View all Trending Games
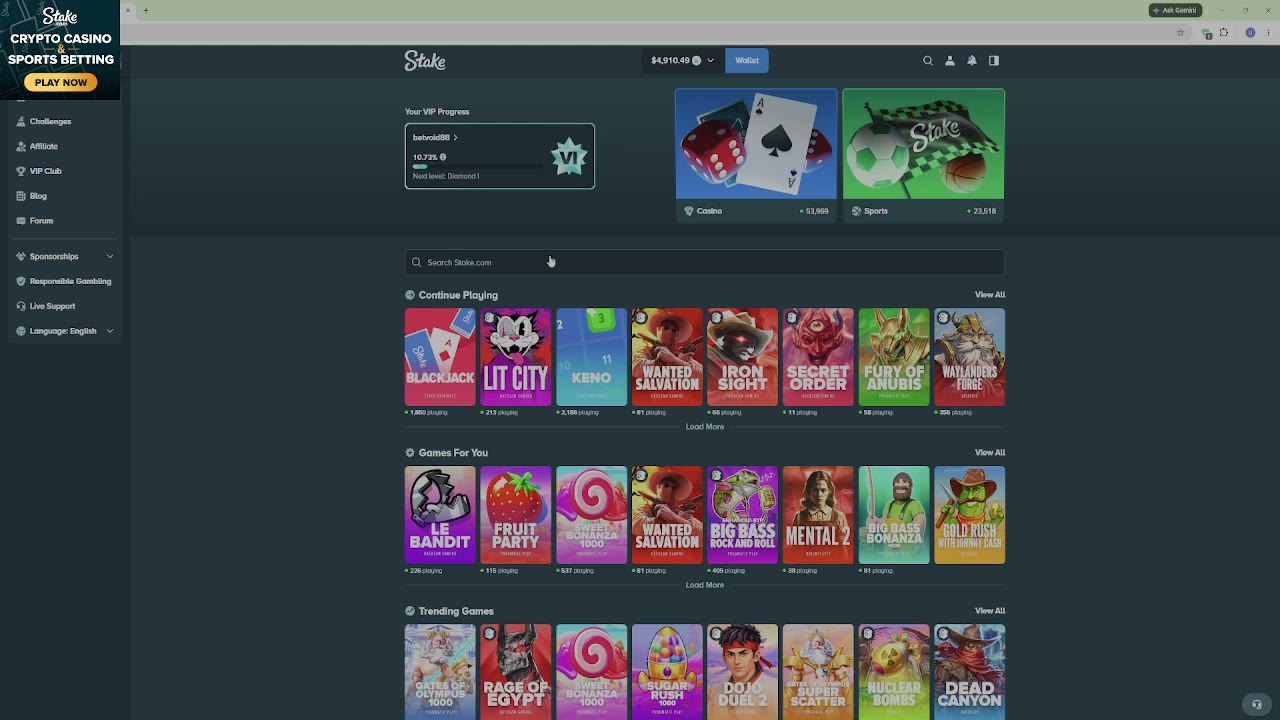The image size is (1280, 720). point(990,611)
